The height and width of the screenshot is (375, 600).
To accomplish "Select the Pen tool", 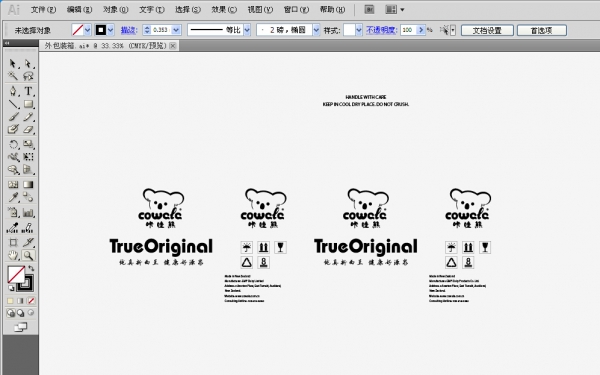I will pos(13,91).
